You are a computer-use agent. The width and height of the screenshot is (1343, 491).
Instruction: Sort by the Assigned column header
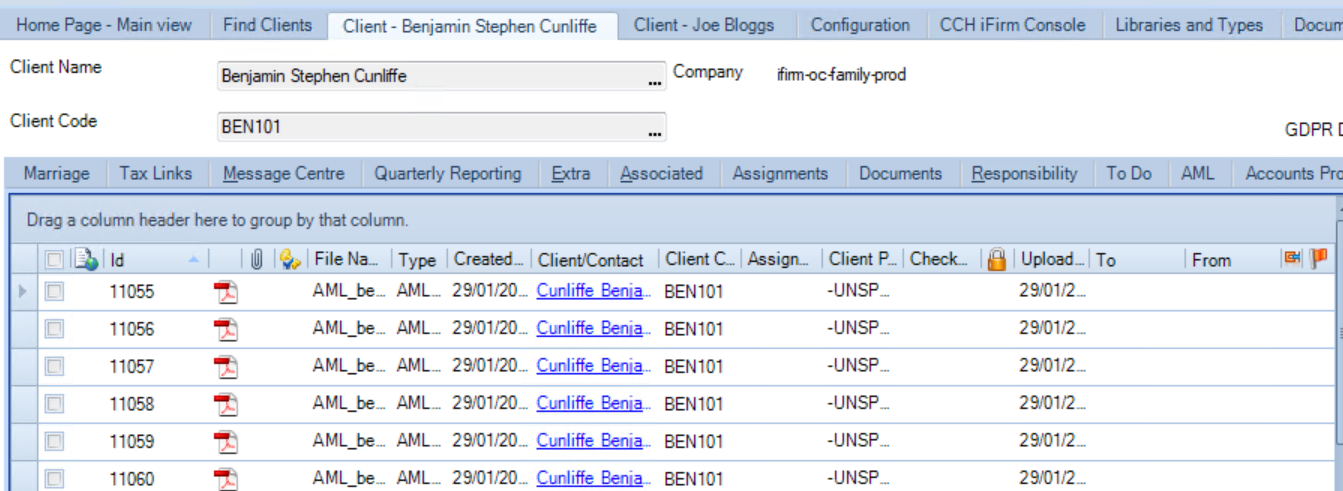(x=781, y=260)
